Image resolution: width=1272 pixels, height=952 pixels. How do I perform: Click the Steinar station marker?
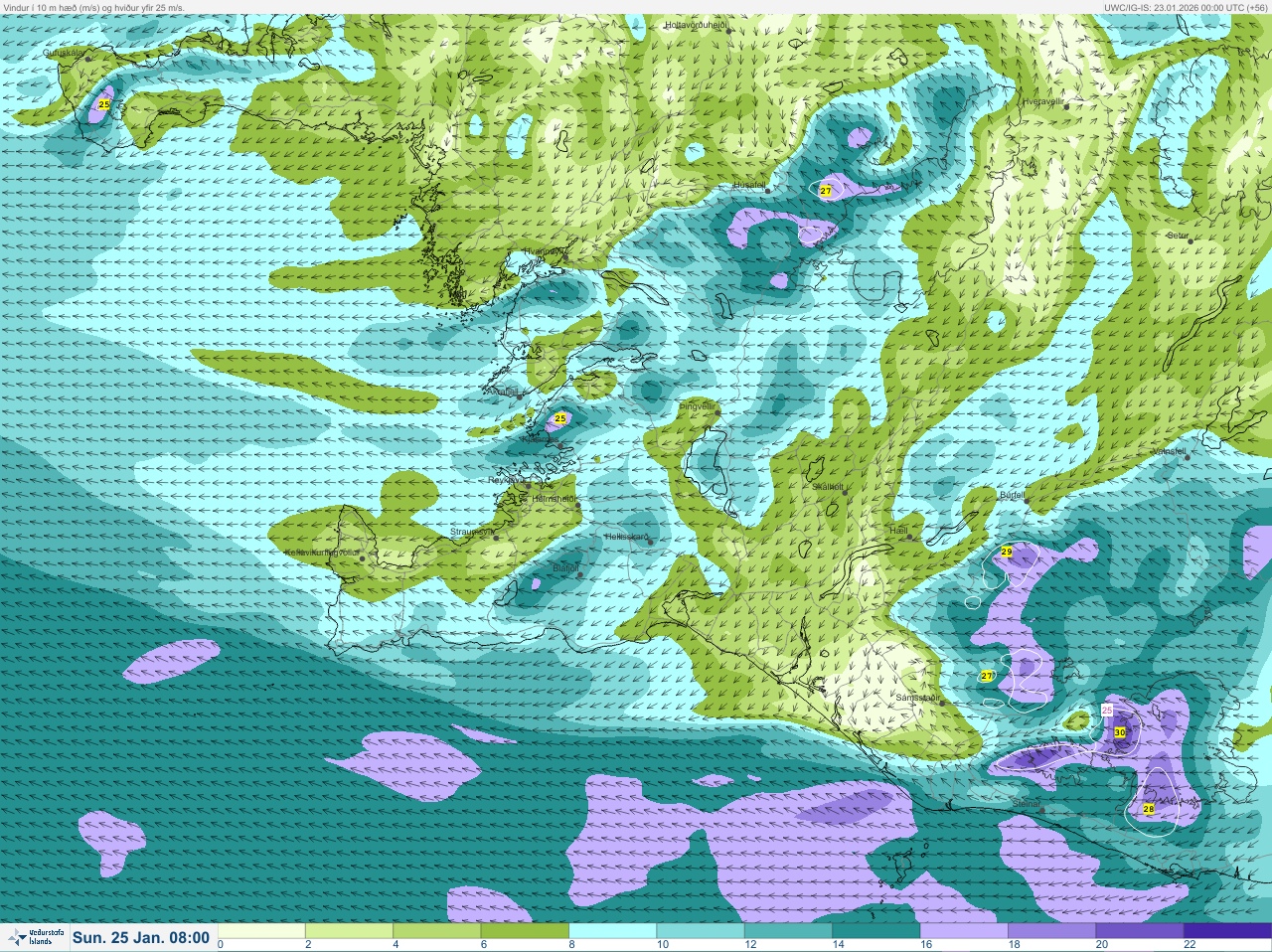[x=1041, y=810]
